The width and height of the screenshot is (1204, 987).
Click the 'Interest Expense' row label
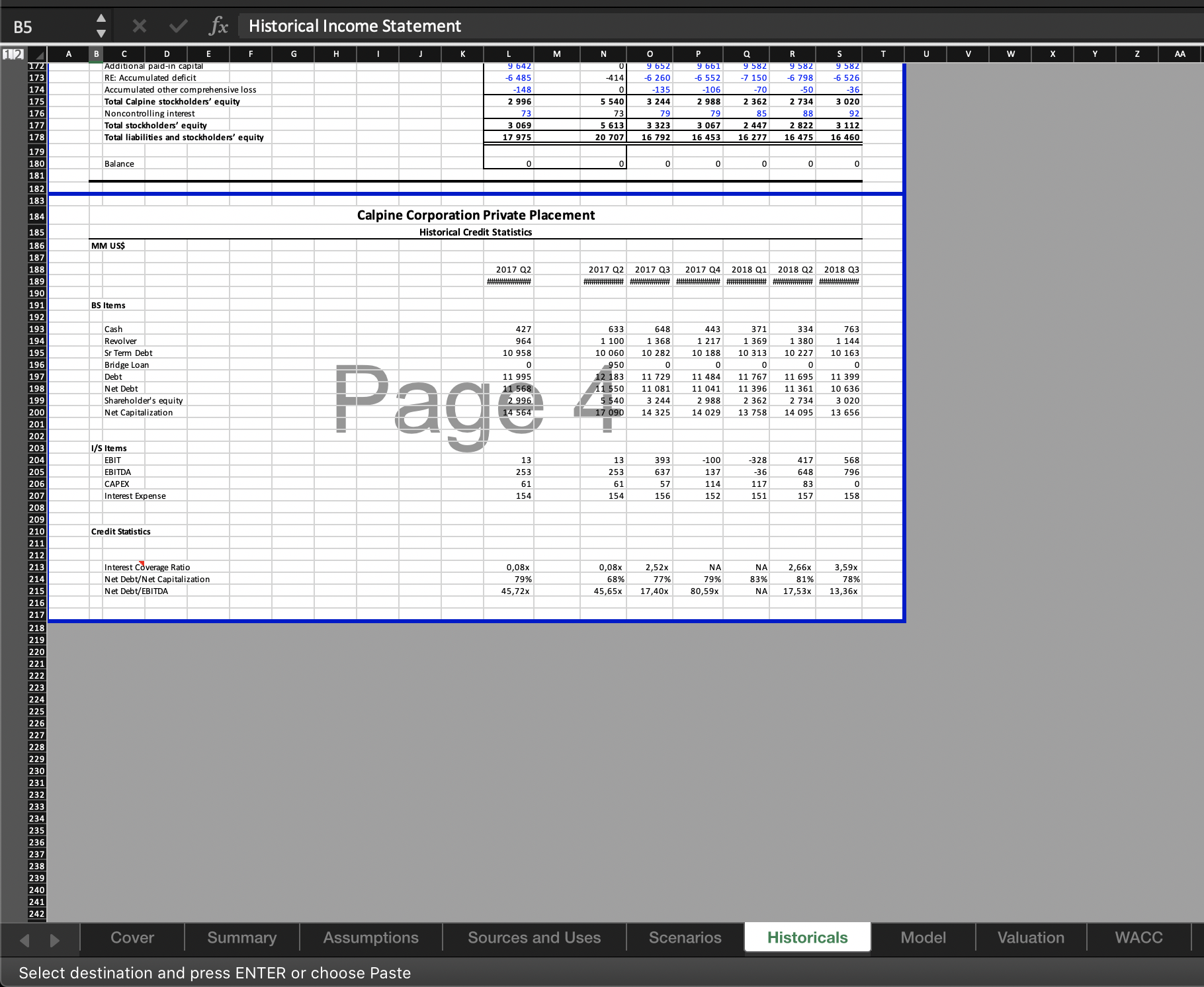click(x=135, y=495)
